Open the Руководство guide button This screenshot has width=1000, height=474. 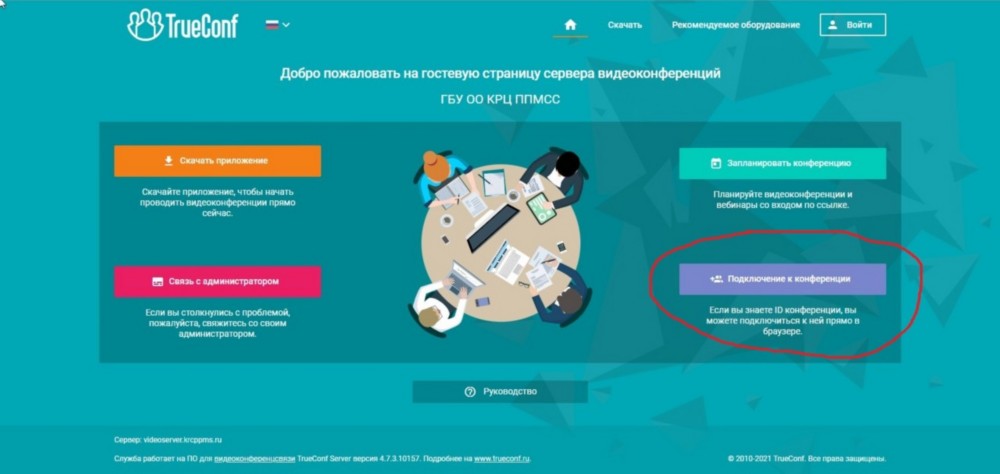pos(499,392)
